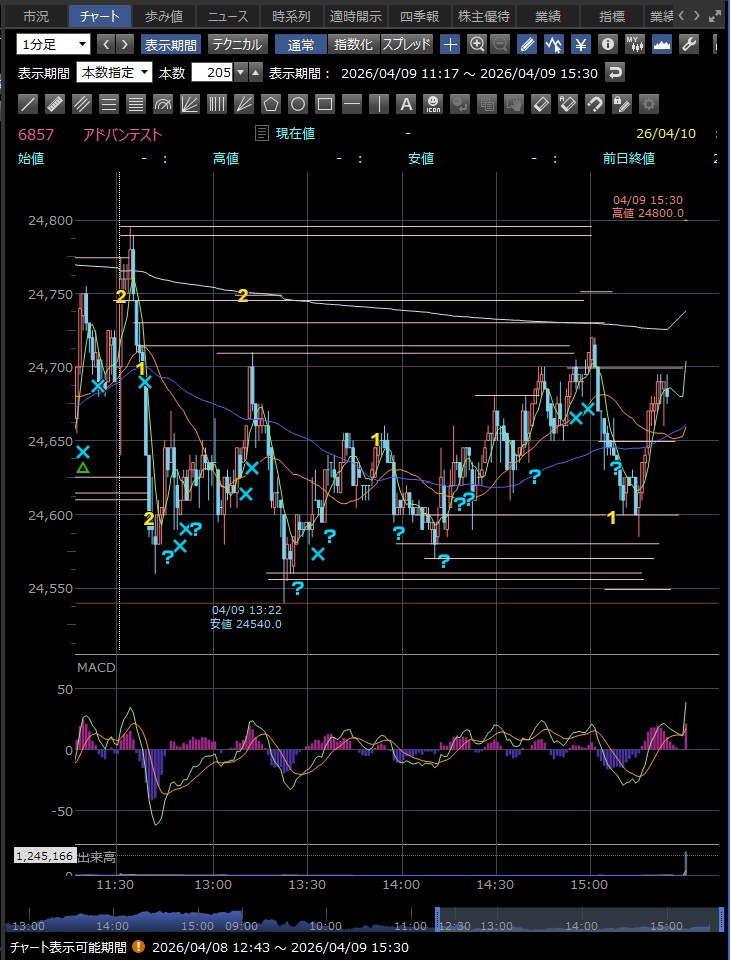Open the yen price settings icon
The image size is (730, 960).
pyautogui.click(x=581, y=44)
